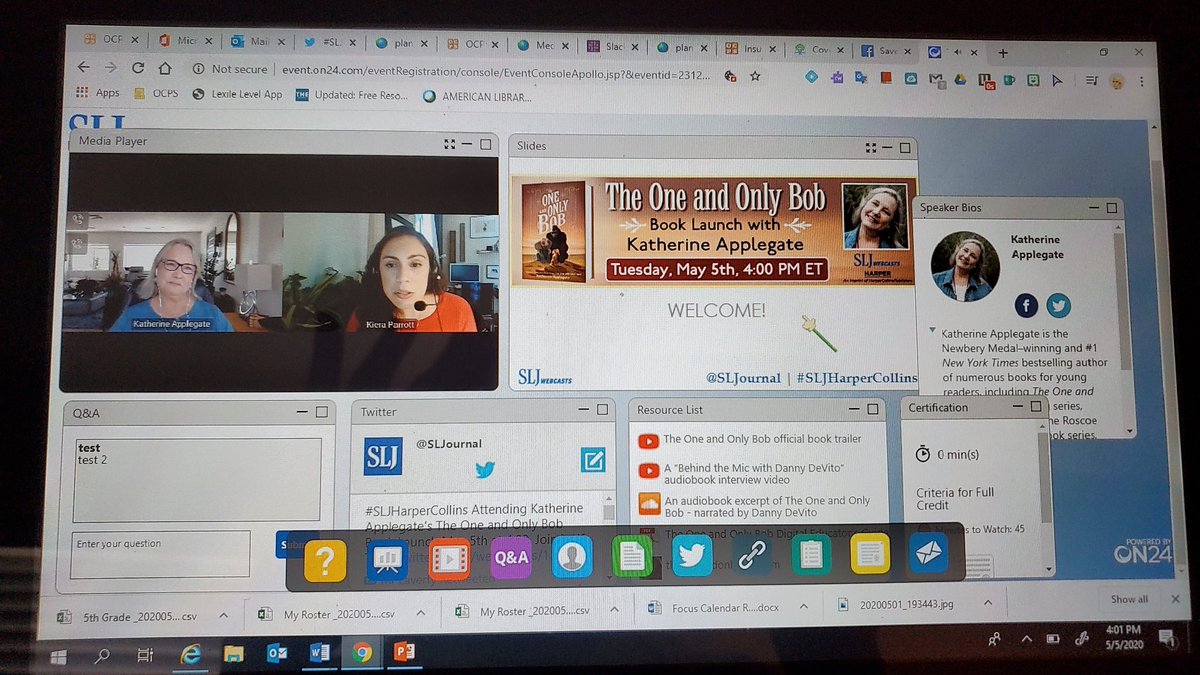Maximize the Resource List panel
Screen dimensions: 1200x675
[873, 409]
